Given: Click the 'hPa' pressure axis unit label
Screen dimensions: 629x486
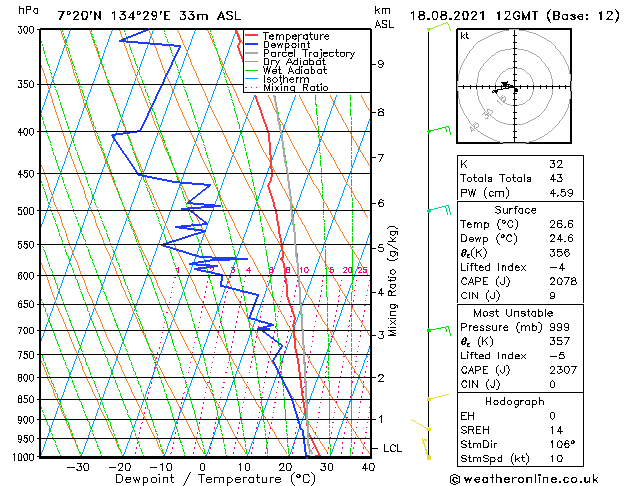Looking at the screenshot, I should pos(28,10).
